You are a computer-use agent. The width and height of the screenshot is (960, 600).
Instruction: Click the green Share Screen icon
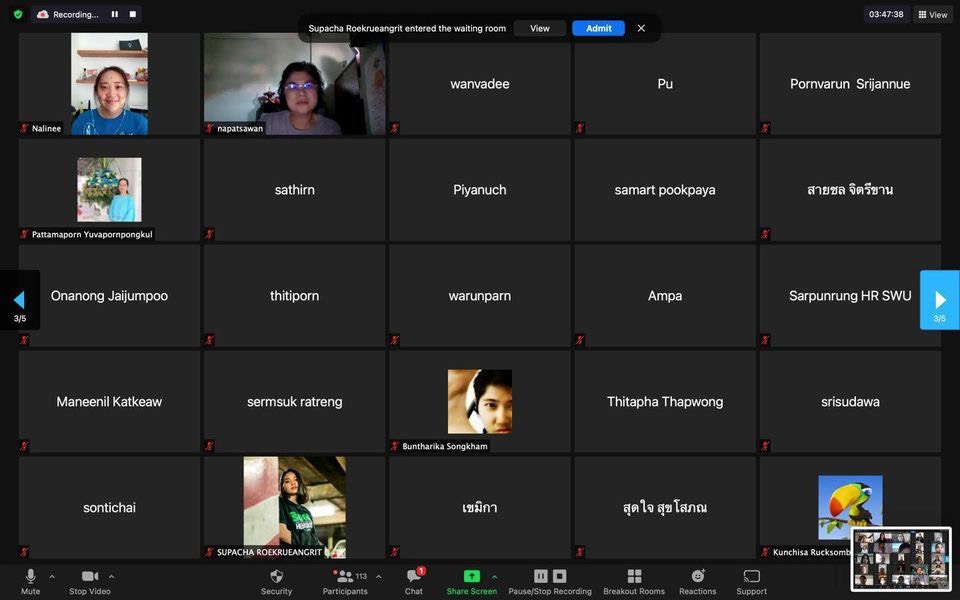(471, 577)
